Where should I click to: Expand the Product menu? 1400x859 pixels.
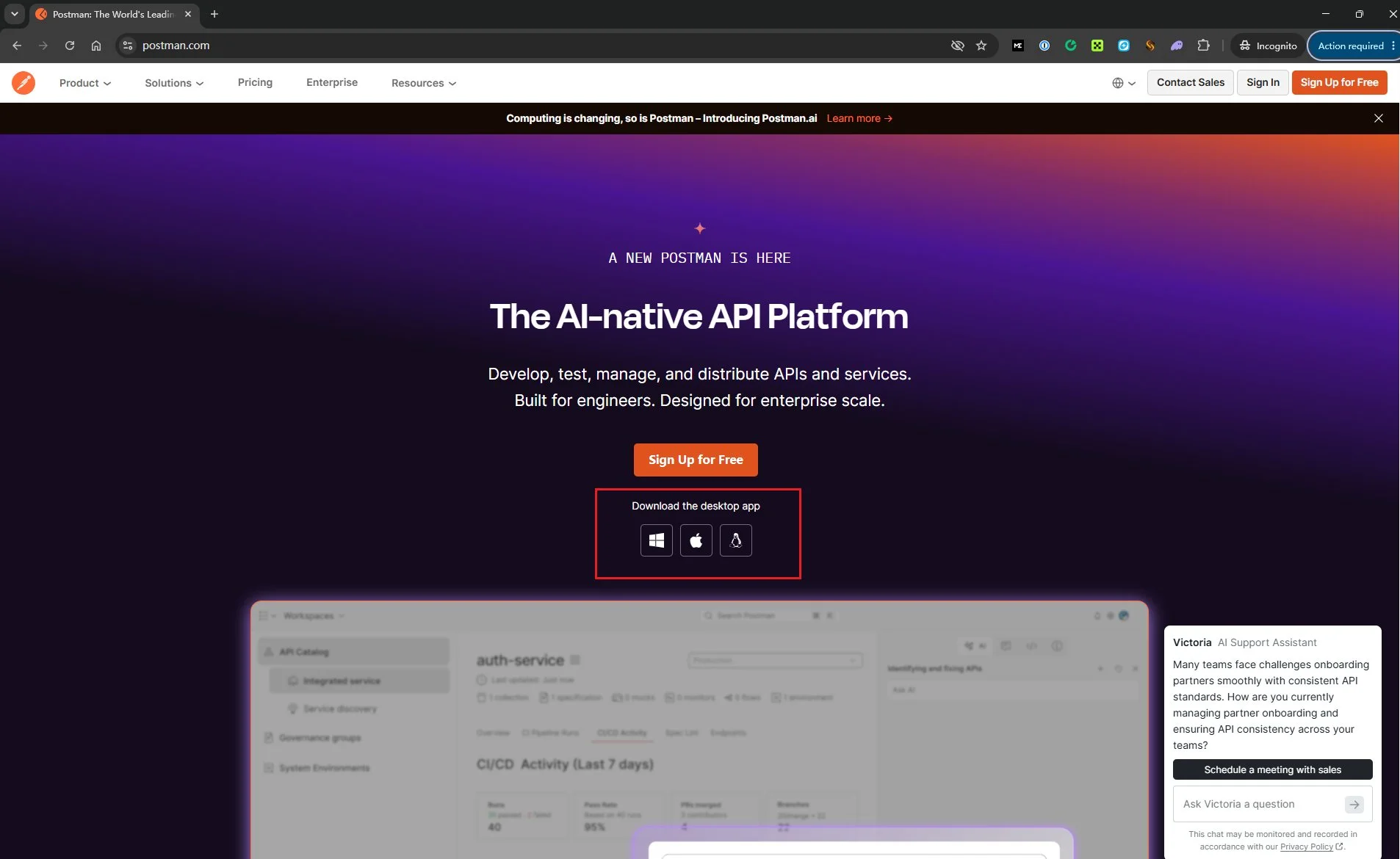tap(85, 83)
